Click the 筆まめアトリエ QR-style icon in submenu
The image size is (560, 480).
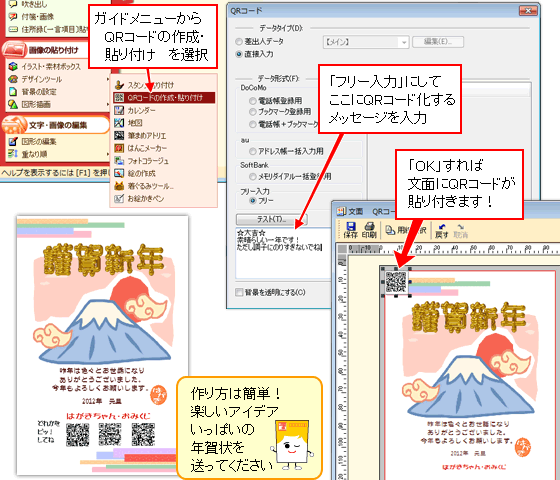click(119, 136)
